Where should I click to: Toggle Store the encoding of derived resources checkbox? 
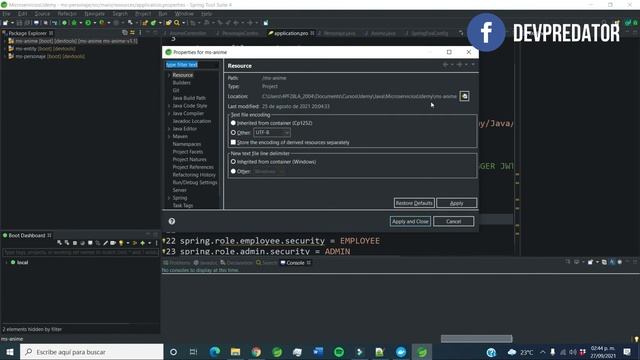click(233, 142)
